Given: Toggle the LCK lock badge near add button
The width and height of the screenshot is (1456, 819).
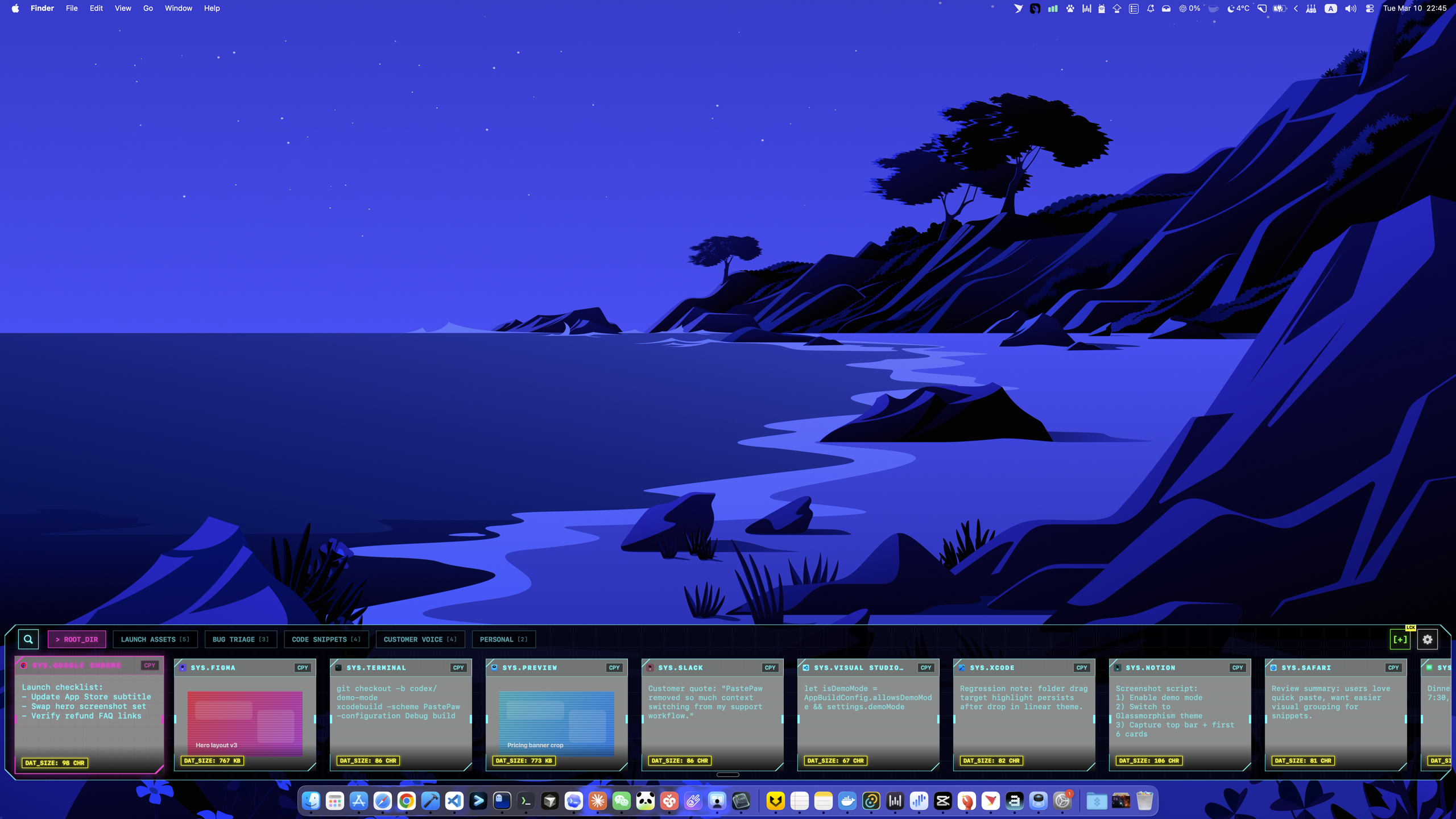Looking at the screenshot, I should (1410, 627).
